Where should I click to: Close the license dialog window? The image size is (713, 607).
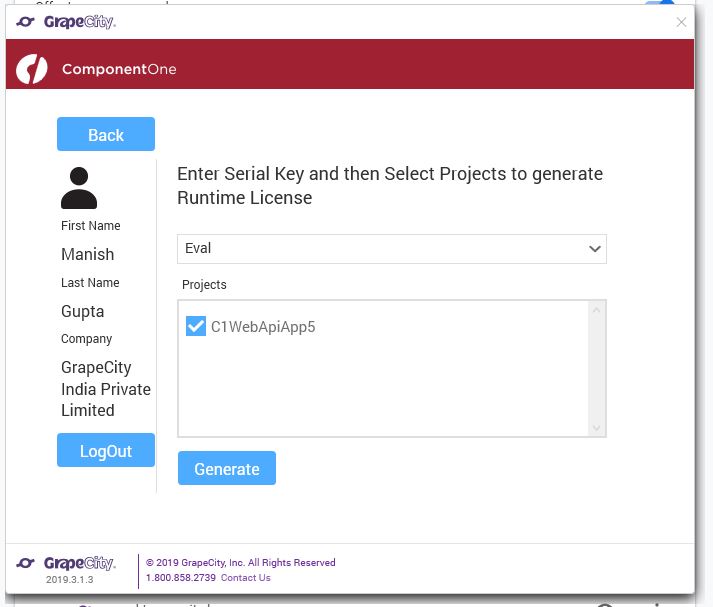[681, 22]
